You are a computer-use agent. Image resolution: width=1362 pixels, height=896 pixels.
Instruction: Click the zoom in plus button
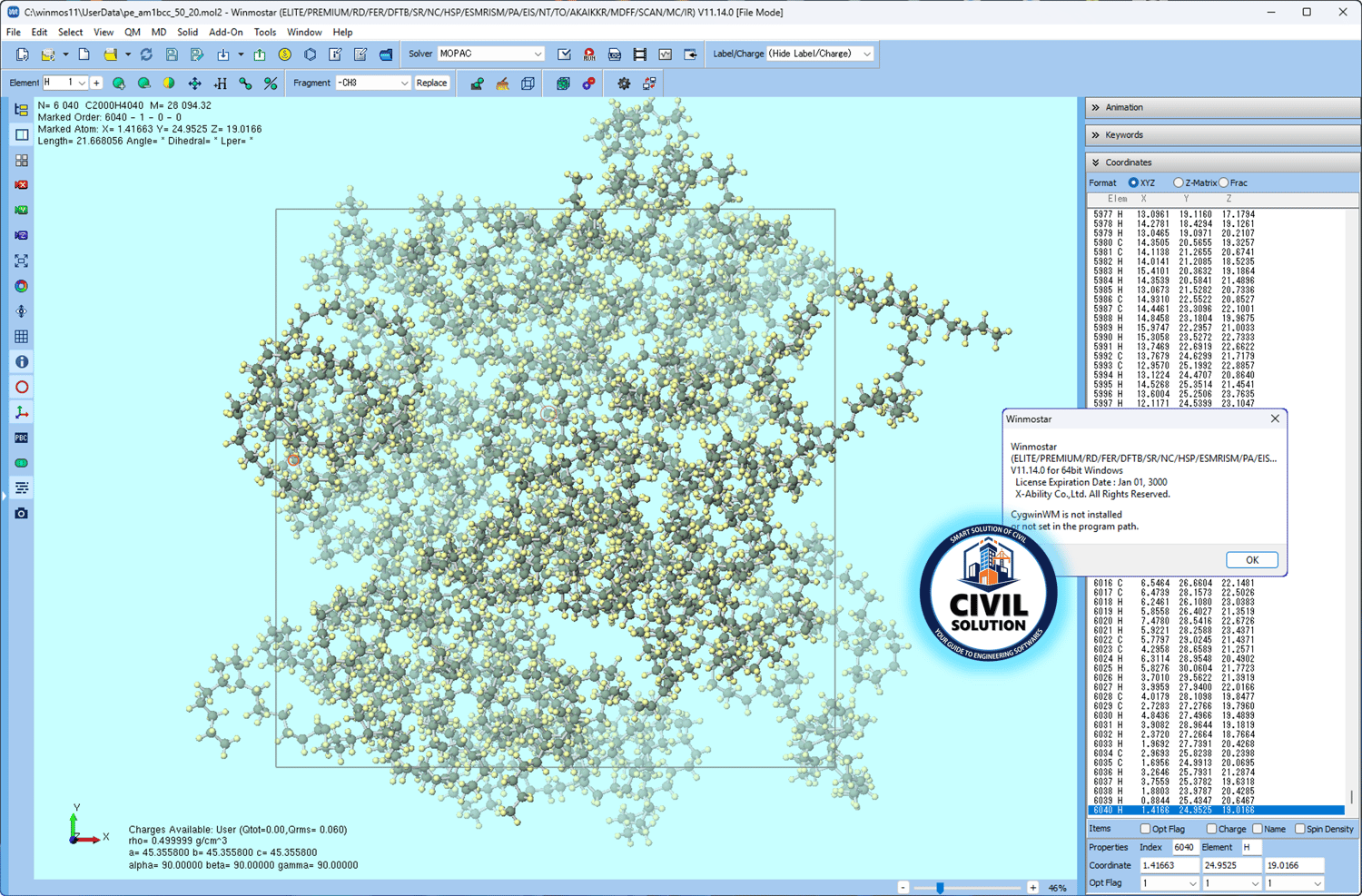pyautogui.click(x=1032, y=888)
